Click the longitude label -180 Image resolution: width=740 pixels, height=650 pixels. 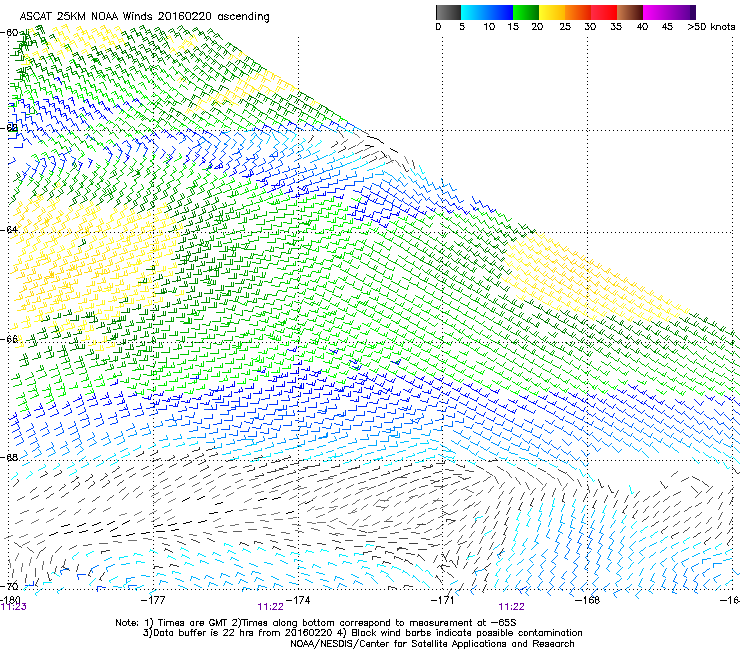point(10,600)
